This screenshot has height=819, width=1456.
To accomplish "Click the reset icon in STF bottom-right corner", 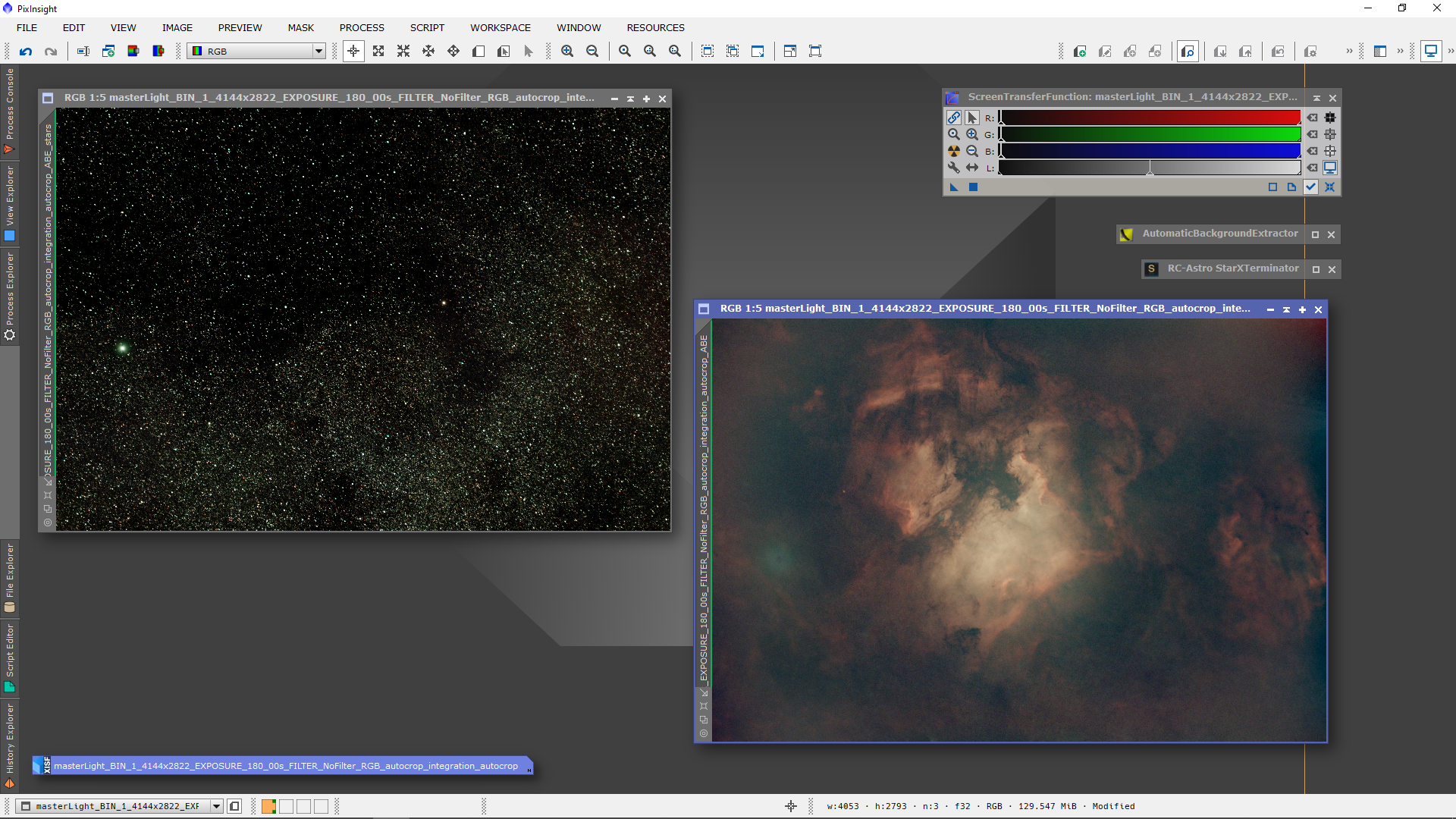I will (x=1329, y=187).
